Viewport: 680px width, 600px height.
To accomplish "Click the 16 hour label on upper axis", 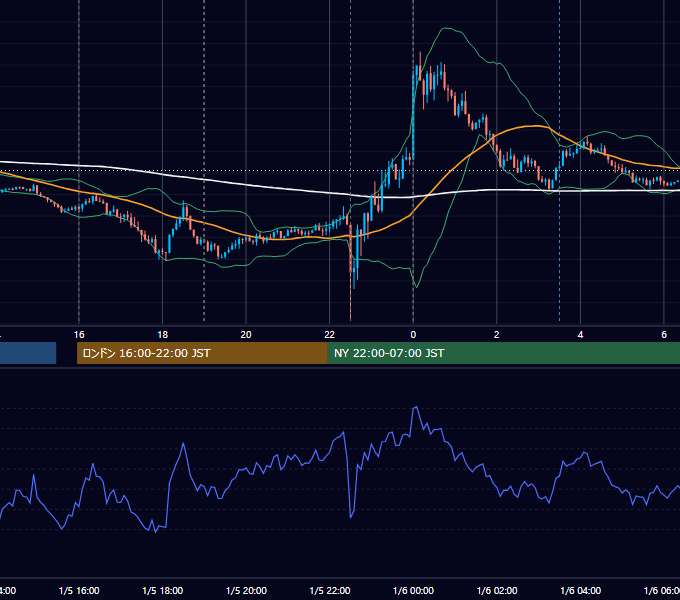I will (x=79, y=335).
